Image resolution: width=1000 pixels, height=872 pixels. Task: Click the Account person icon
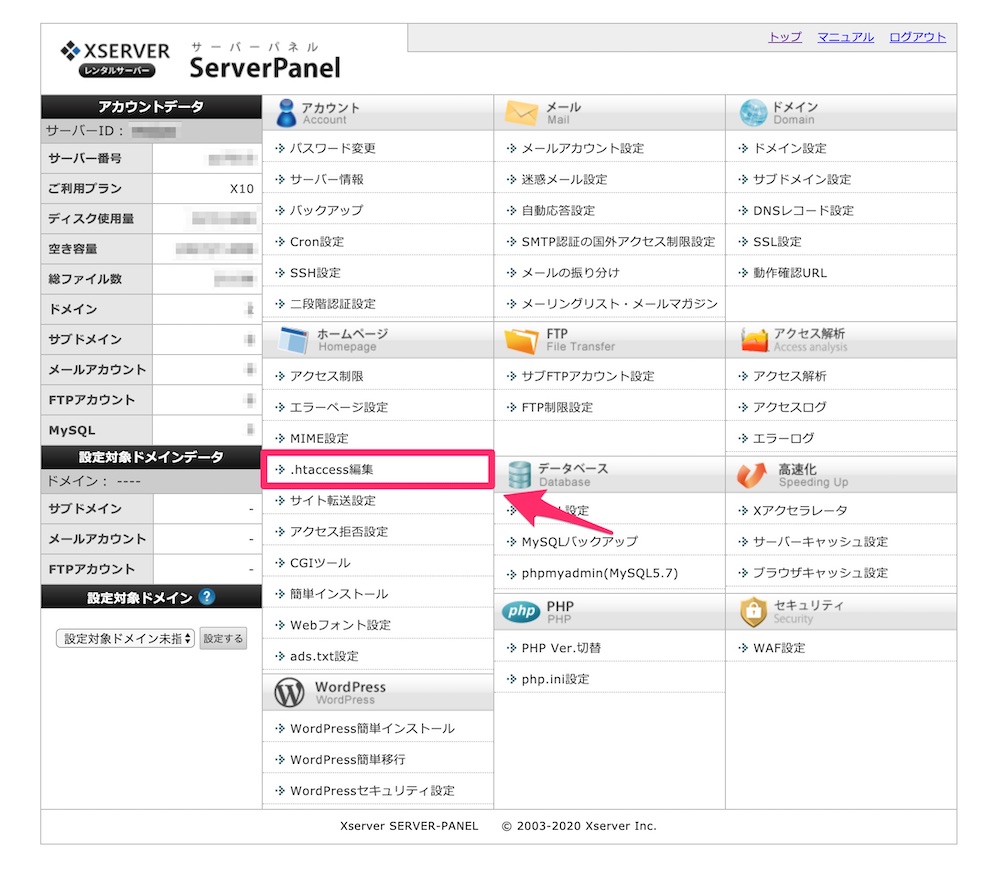point(286,113)
